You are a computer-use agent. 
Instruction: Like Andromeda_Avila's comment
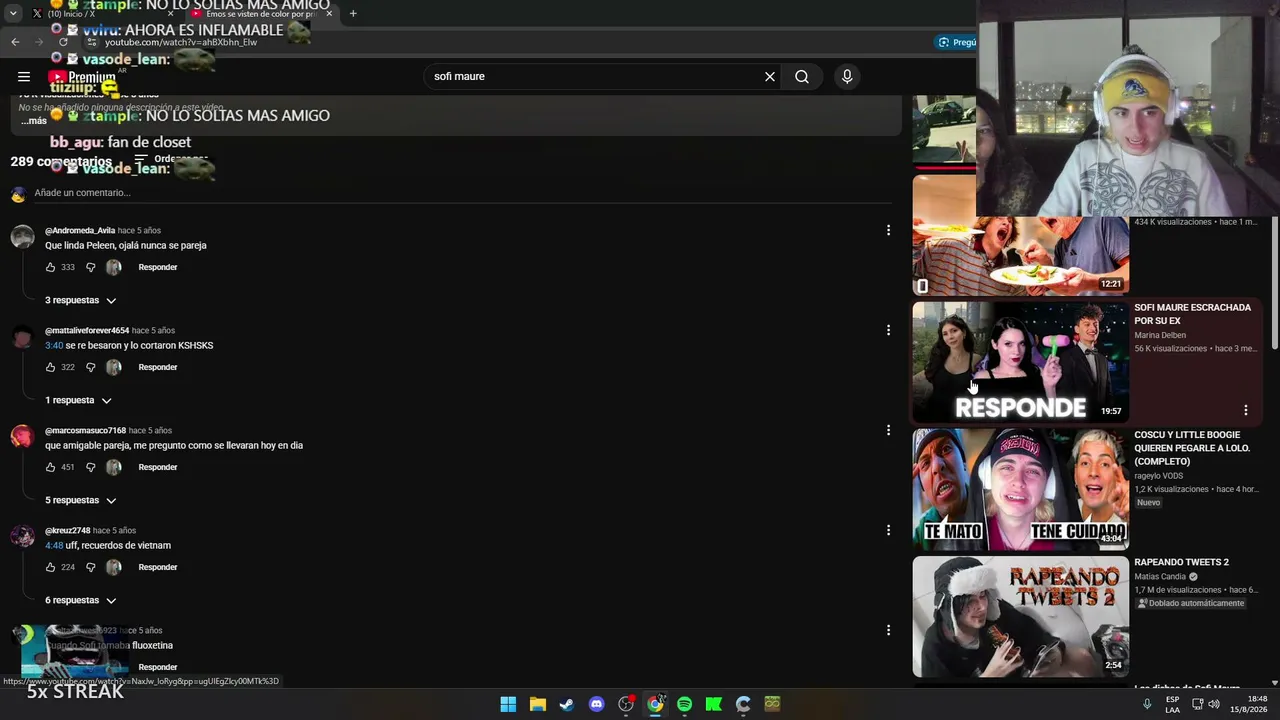[x=50, y=267]
